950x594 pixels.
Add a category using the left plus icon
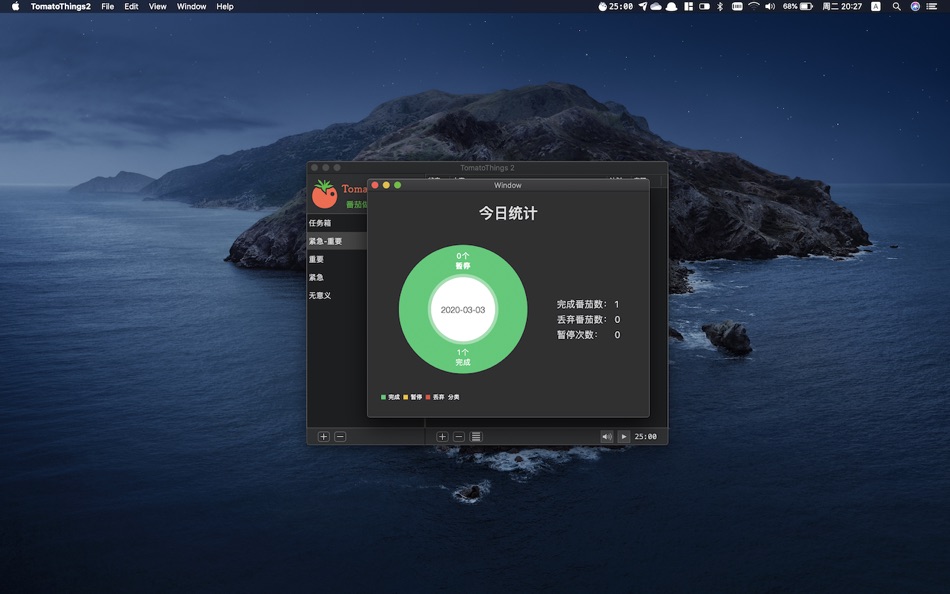(x=323, y=436)
